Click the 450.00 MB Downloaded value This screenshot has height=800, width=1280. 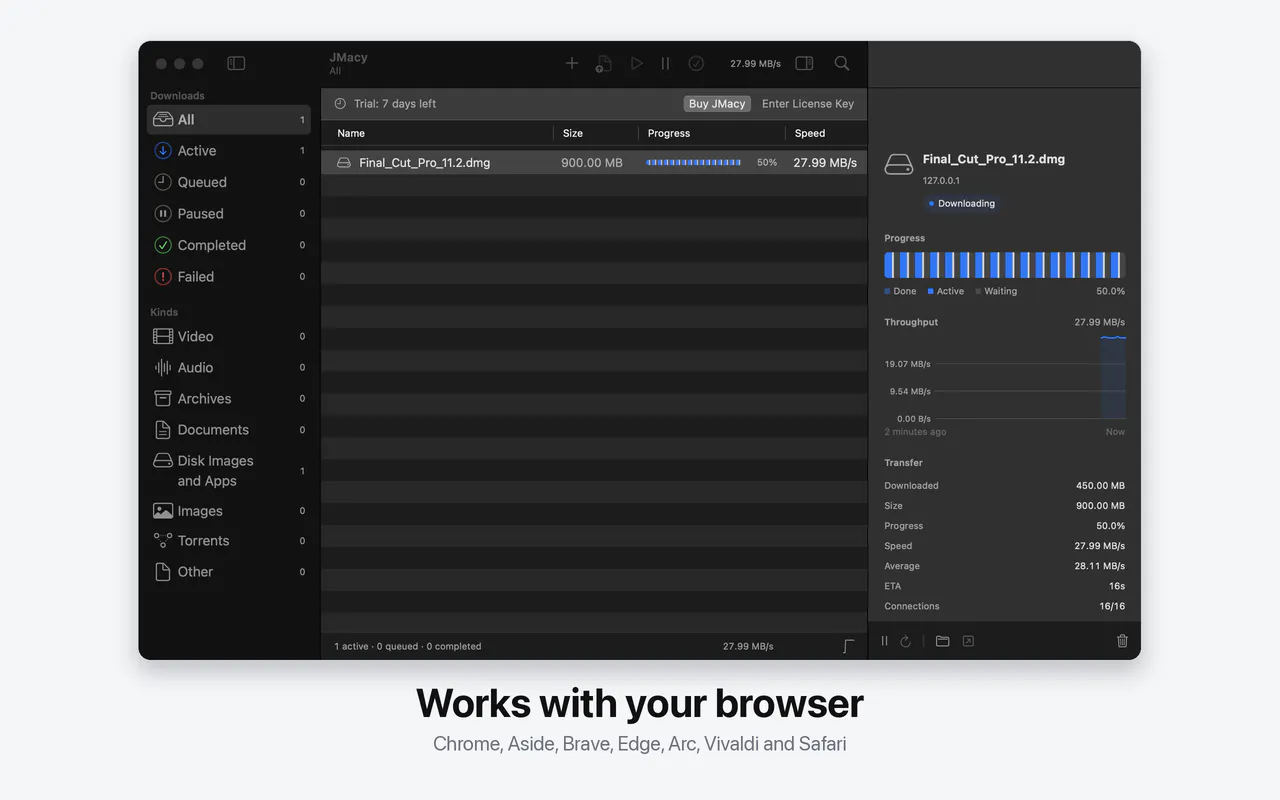tap(1100, 486)
